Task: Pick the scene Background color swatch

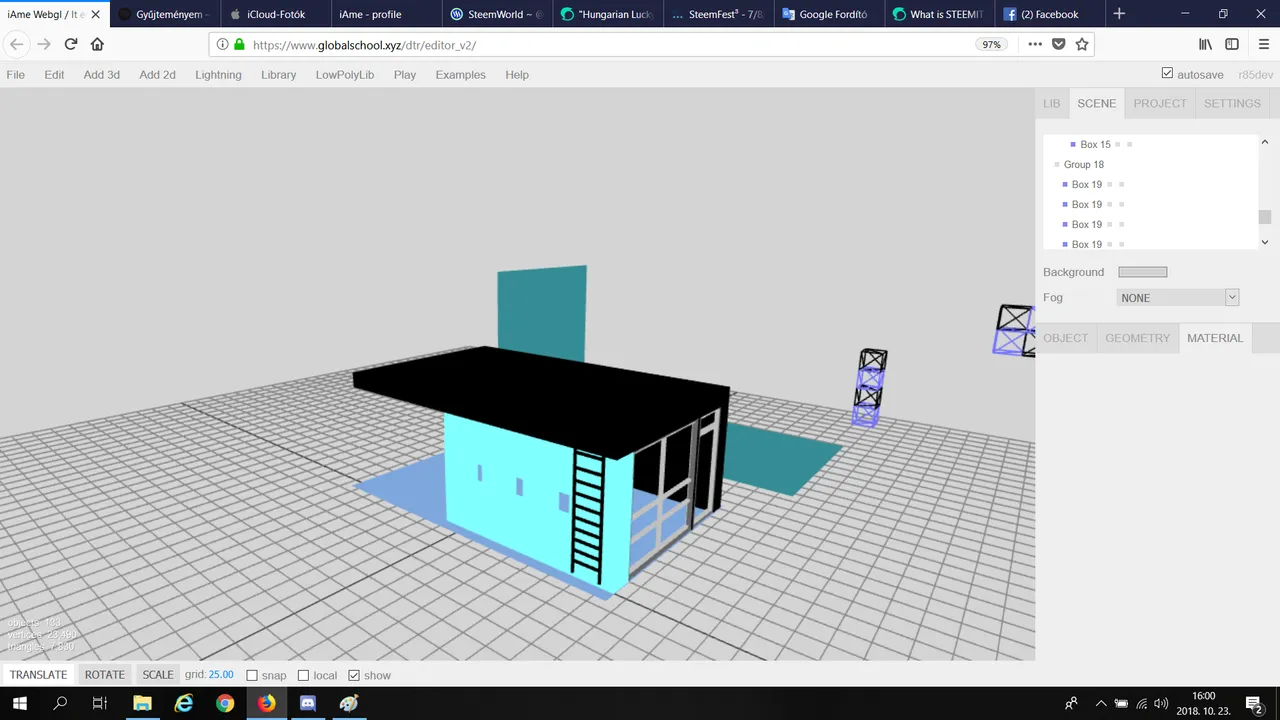Action: tap(1142, 272)
